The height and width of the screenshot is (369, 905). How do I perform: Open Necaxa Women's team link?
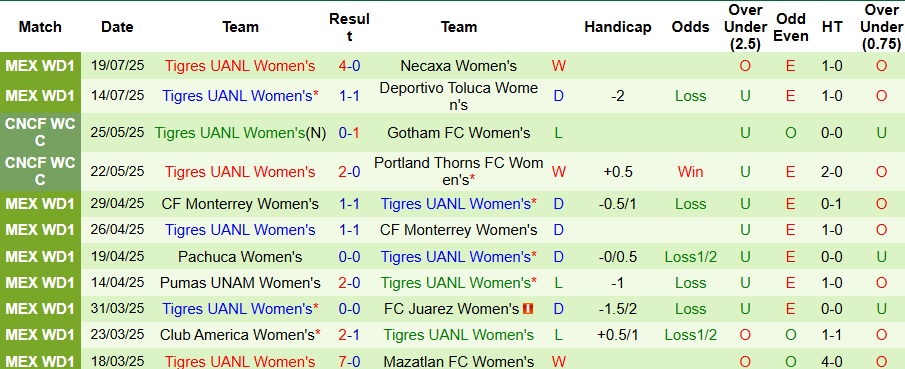[x=458, y=66]
